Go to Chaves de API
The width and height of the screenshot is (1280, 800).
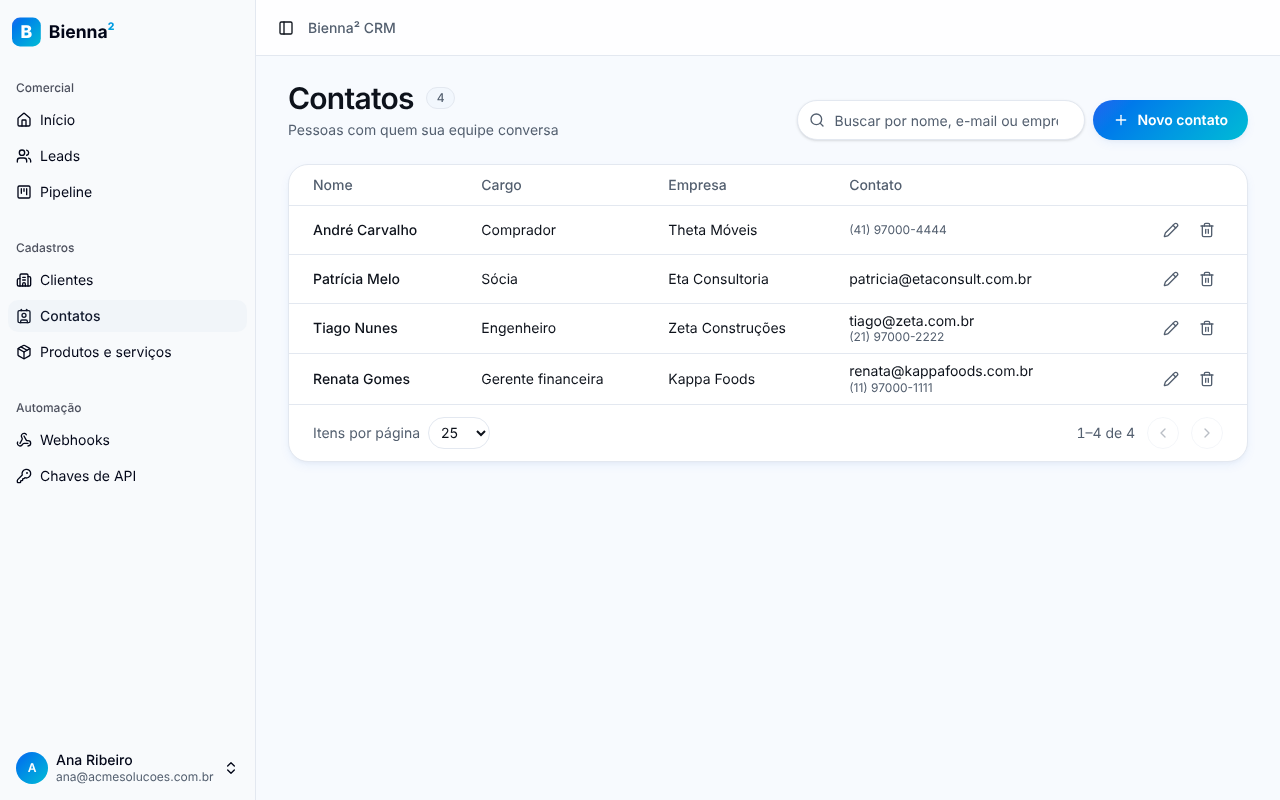coord(127,476)
